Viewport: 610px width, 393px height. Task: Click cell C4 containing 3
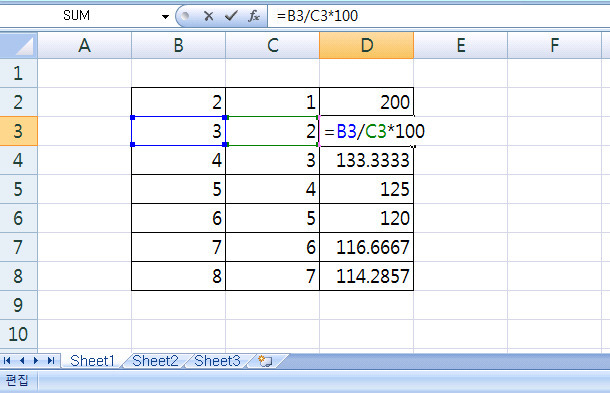[273, 160]
